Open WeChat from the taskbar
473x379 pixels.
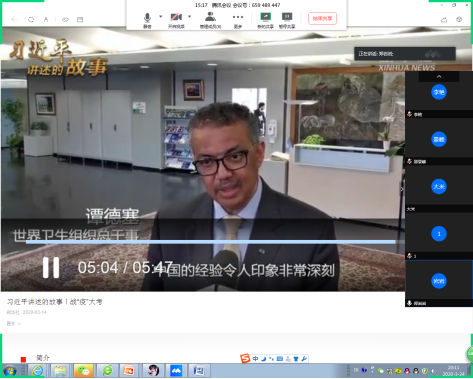click(83, 370)
